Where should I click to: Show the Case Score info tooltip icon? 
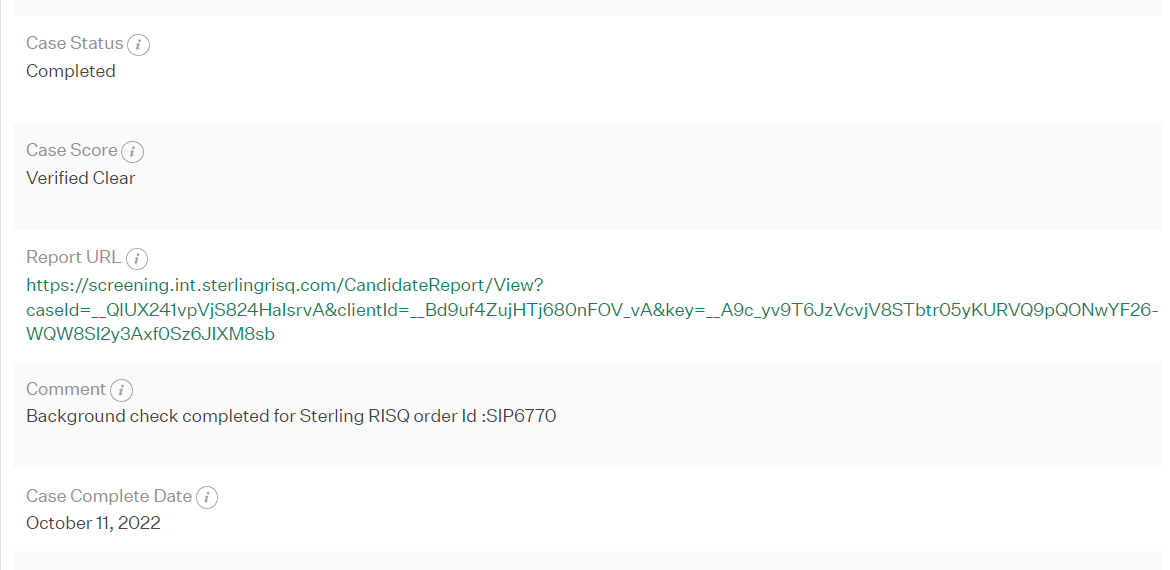(132, 151)
